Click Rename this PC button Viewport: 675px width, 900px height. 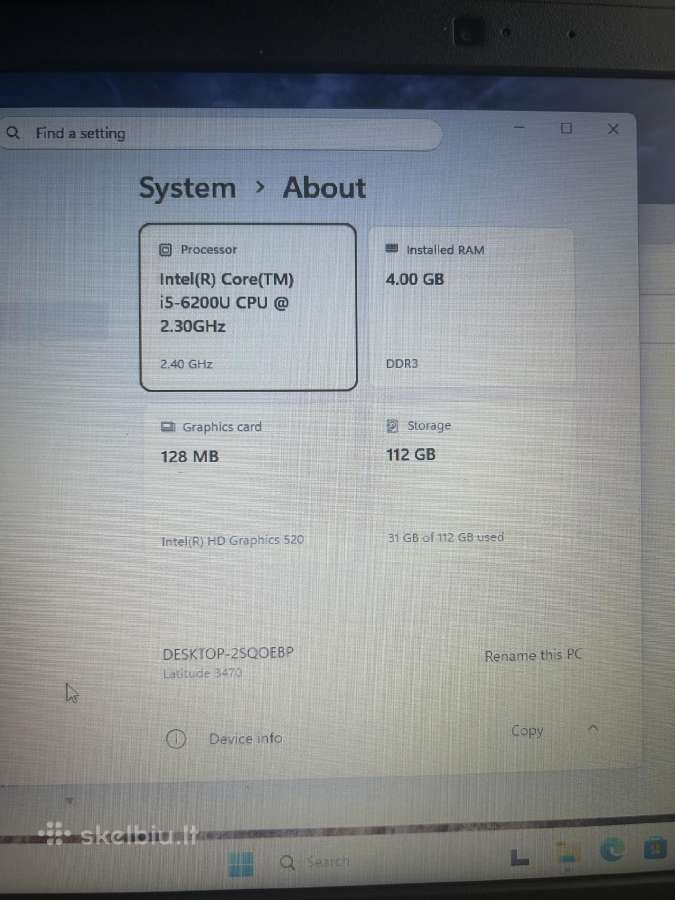[533, 655]
